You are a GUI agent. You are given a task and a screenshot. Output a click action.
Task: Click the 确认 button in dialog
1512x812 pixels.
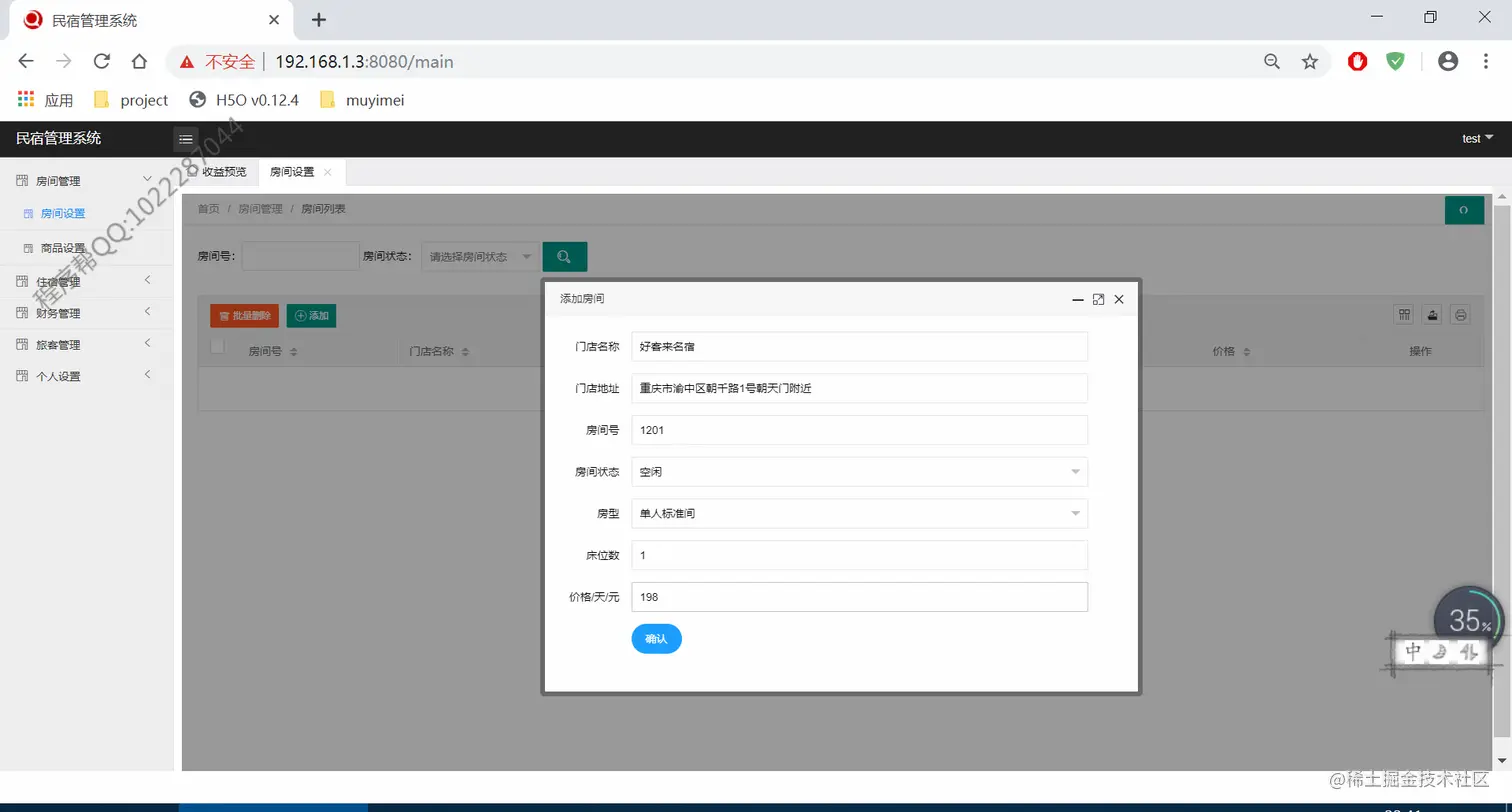click(656, 639)
